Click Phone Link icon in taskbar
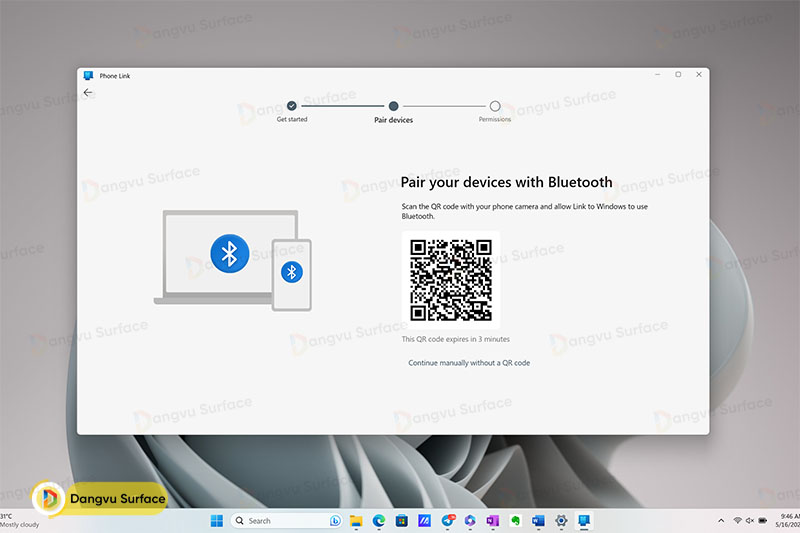The image size is (800, 533). [584, 521]
